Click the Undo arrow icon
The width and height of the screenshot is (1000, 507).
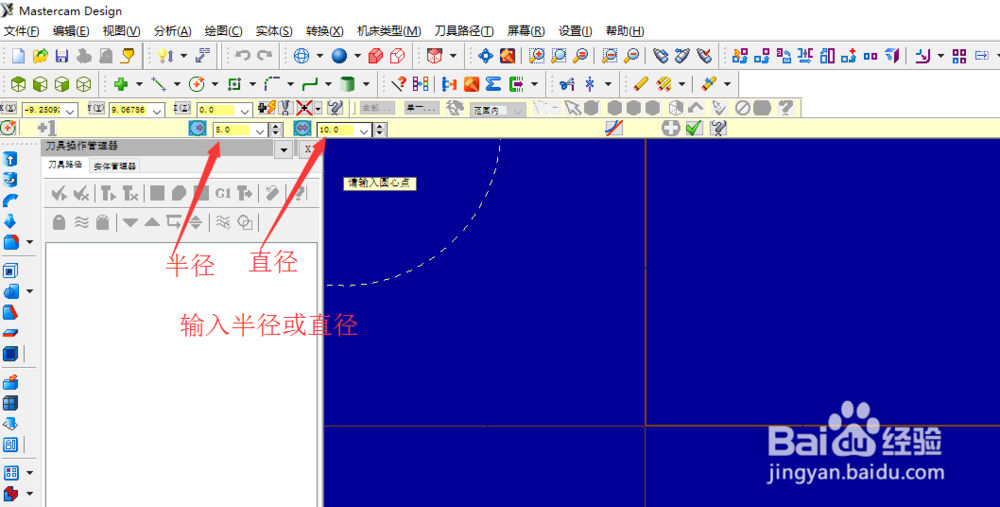pos(242,56)
